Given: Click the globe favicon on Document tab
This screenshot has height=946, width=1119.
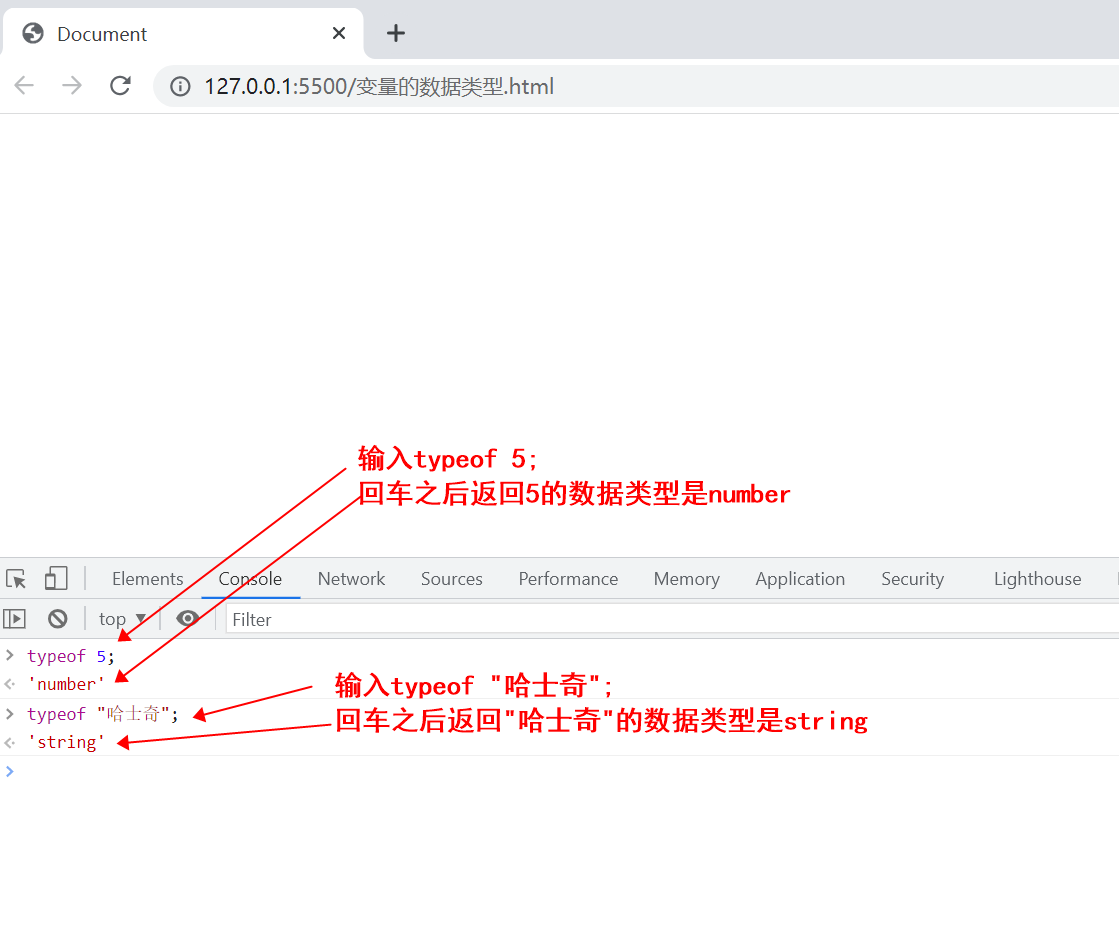Looking at the screenshot, I should click(x=33, y=33).
